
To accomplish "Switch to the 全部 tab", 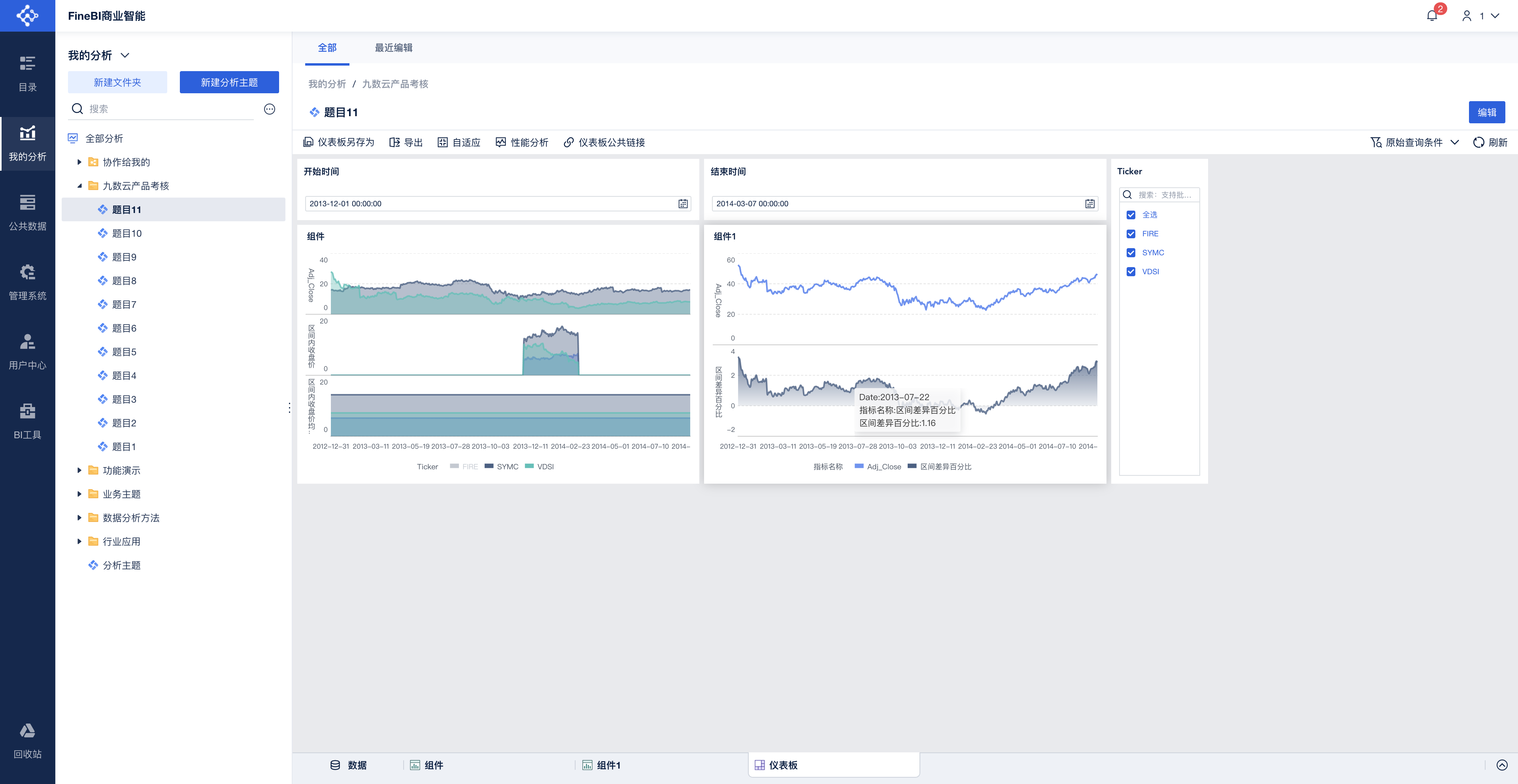I will coord(327,48).
